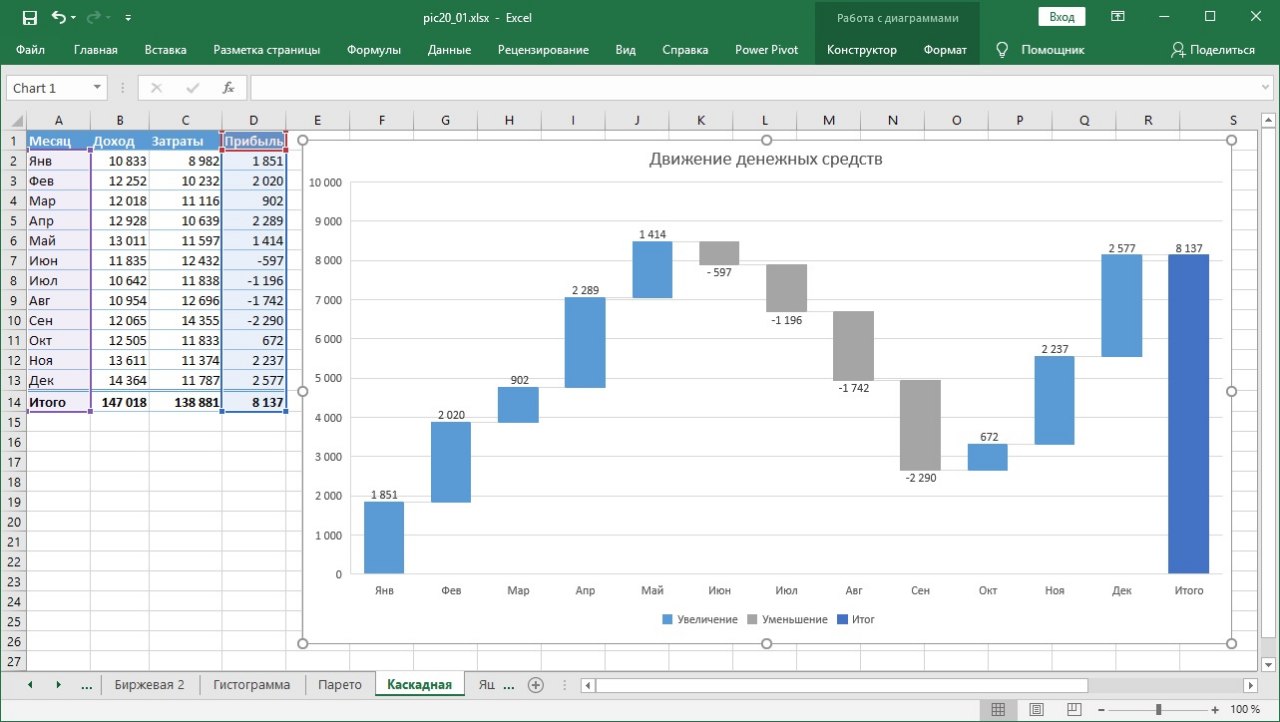
Task: Click inside the formula bar input
Action: (x=752, y=88)
